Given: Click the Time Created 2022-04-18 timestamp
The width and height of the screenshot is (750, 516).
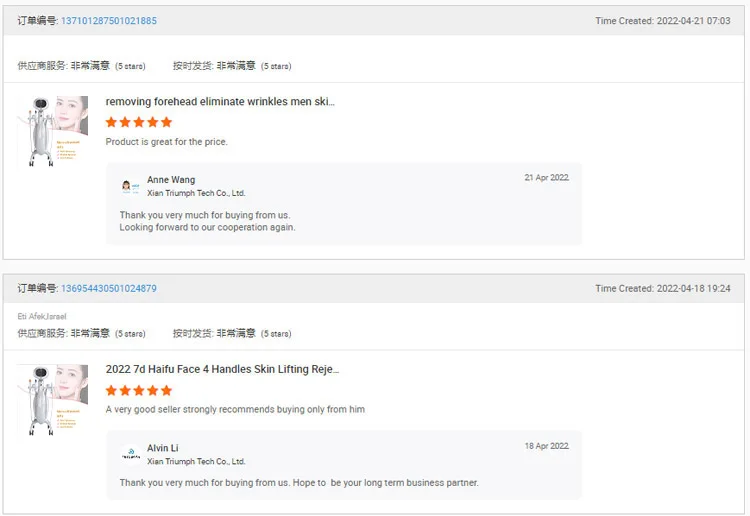Looking at the screenshot, I should coord(663,289).
